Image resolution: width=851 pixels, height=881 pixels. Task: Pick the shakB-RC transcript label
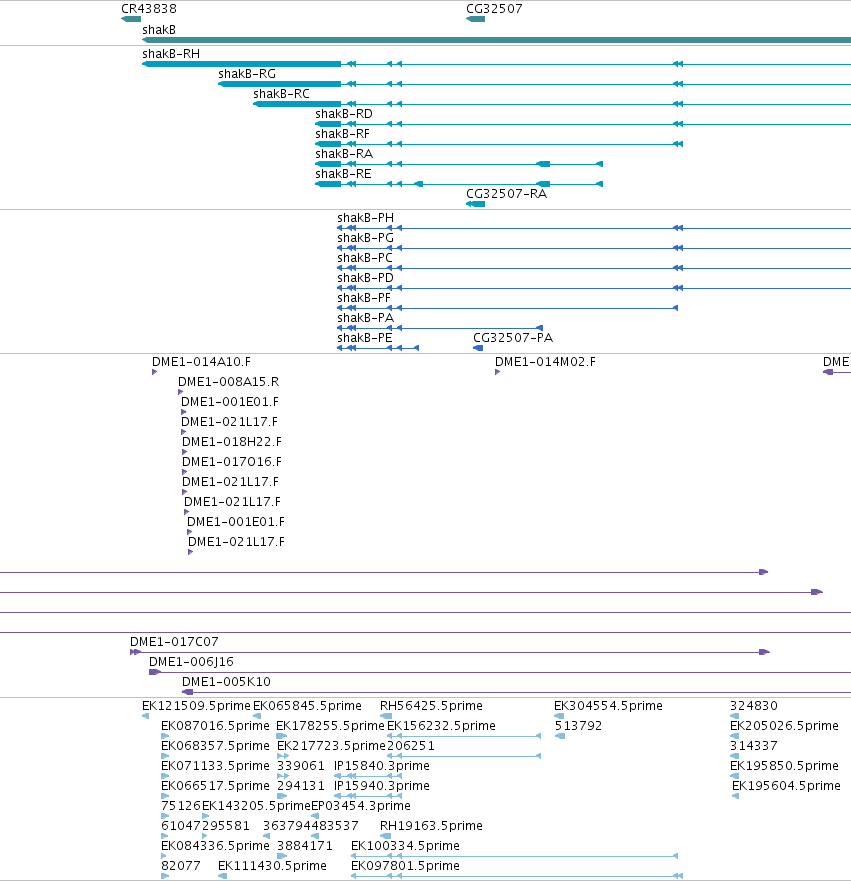click(281, 94)
